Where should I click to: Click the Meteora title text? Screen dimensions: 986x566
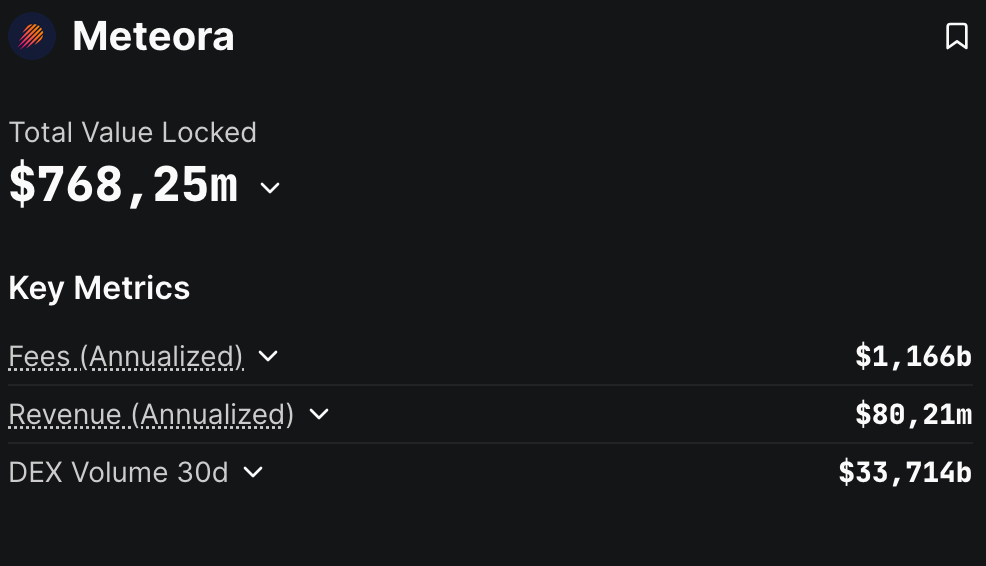tap(153, 37)
